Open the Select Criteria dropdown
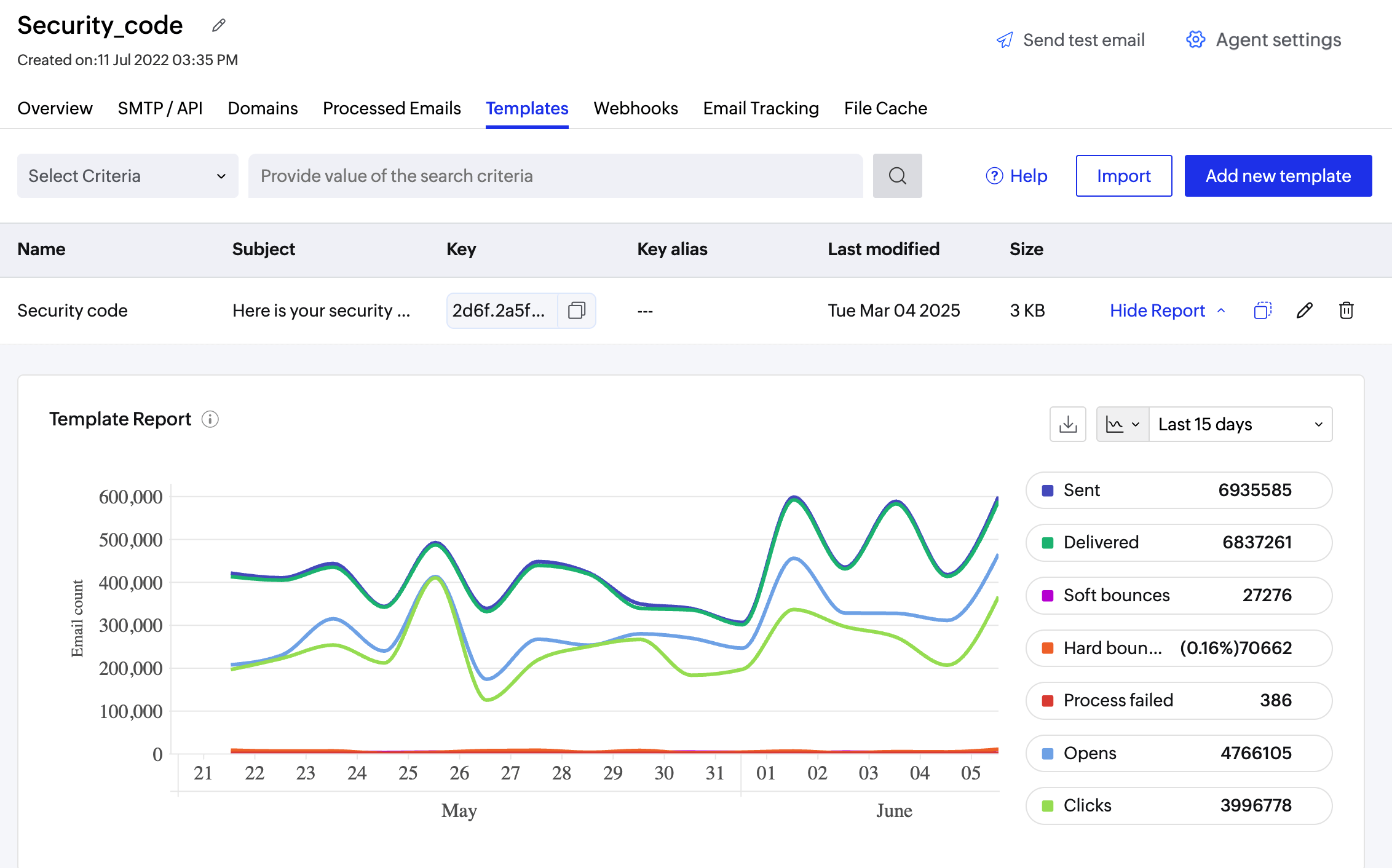This screenshot has height=868, width=1392. tap(127, 176)
